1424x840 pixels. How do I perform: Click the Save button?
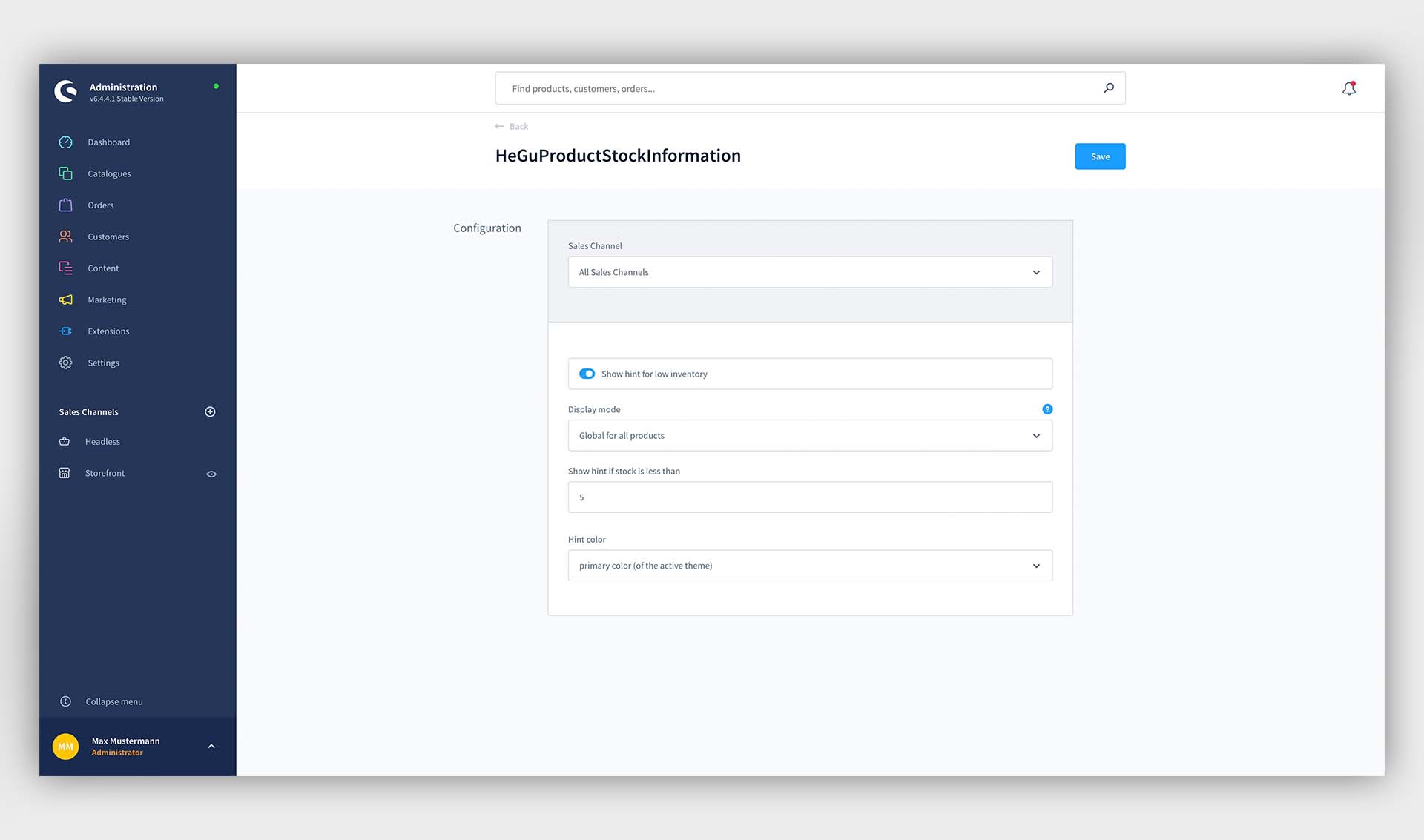[x=1100, y=155]
